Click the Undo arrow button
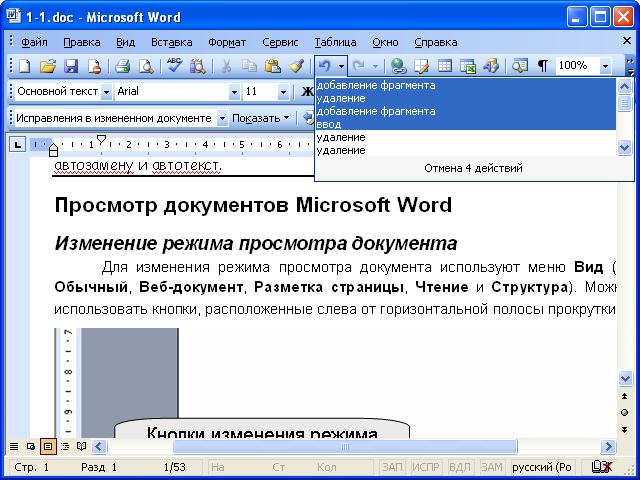640x480 pixels. [x=325, y=66]
